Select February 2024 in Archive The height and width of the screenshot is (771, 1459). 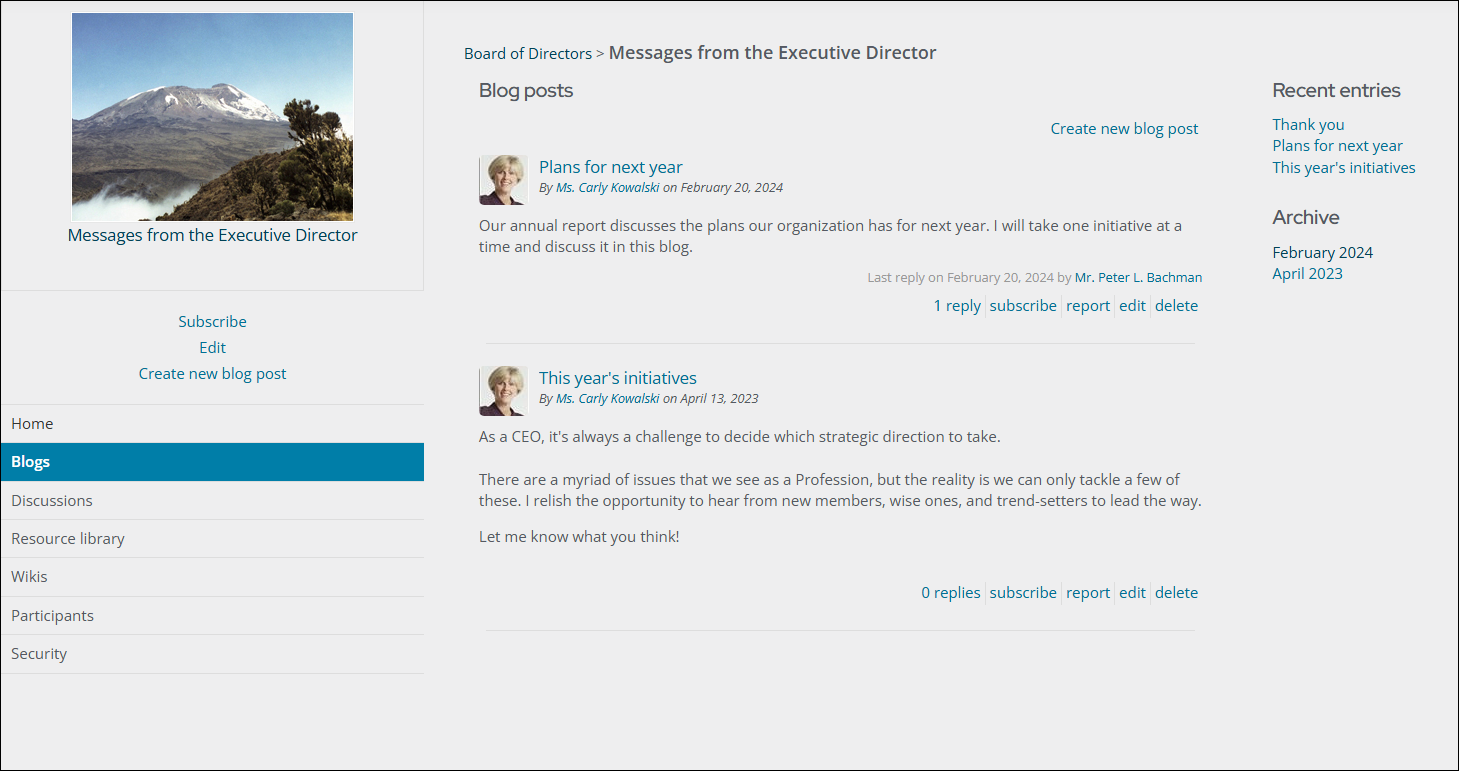pos(1322,253)
